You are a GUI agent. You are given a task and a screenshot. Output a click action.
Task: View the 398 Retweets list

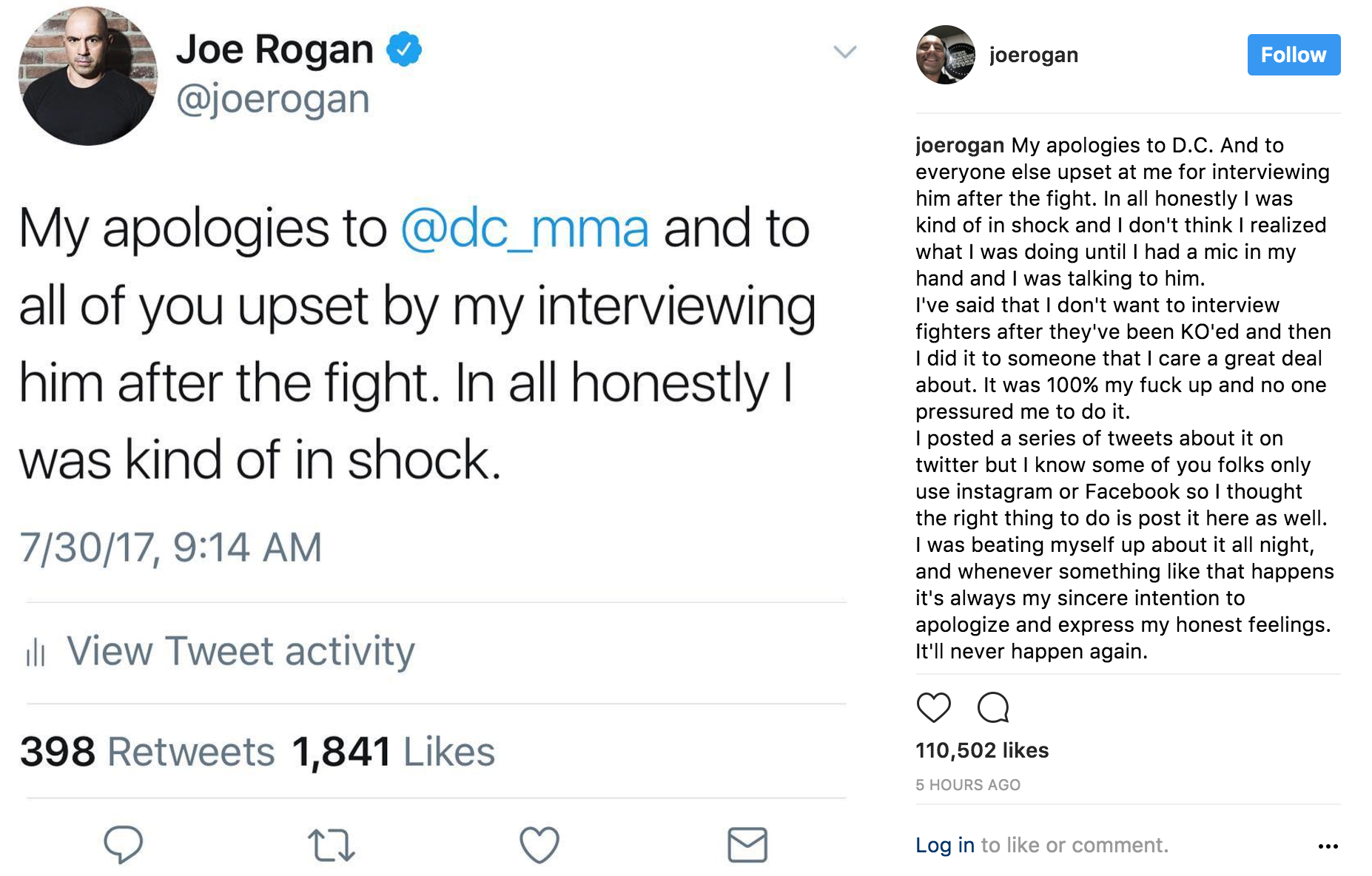click(147, 752)
